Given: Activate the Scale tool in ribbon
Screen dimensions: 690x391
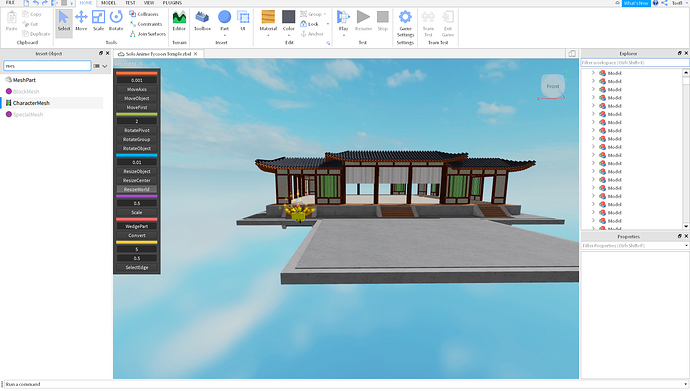Looking at the screenshot, I should [x=98, y=21].
